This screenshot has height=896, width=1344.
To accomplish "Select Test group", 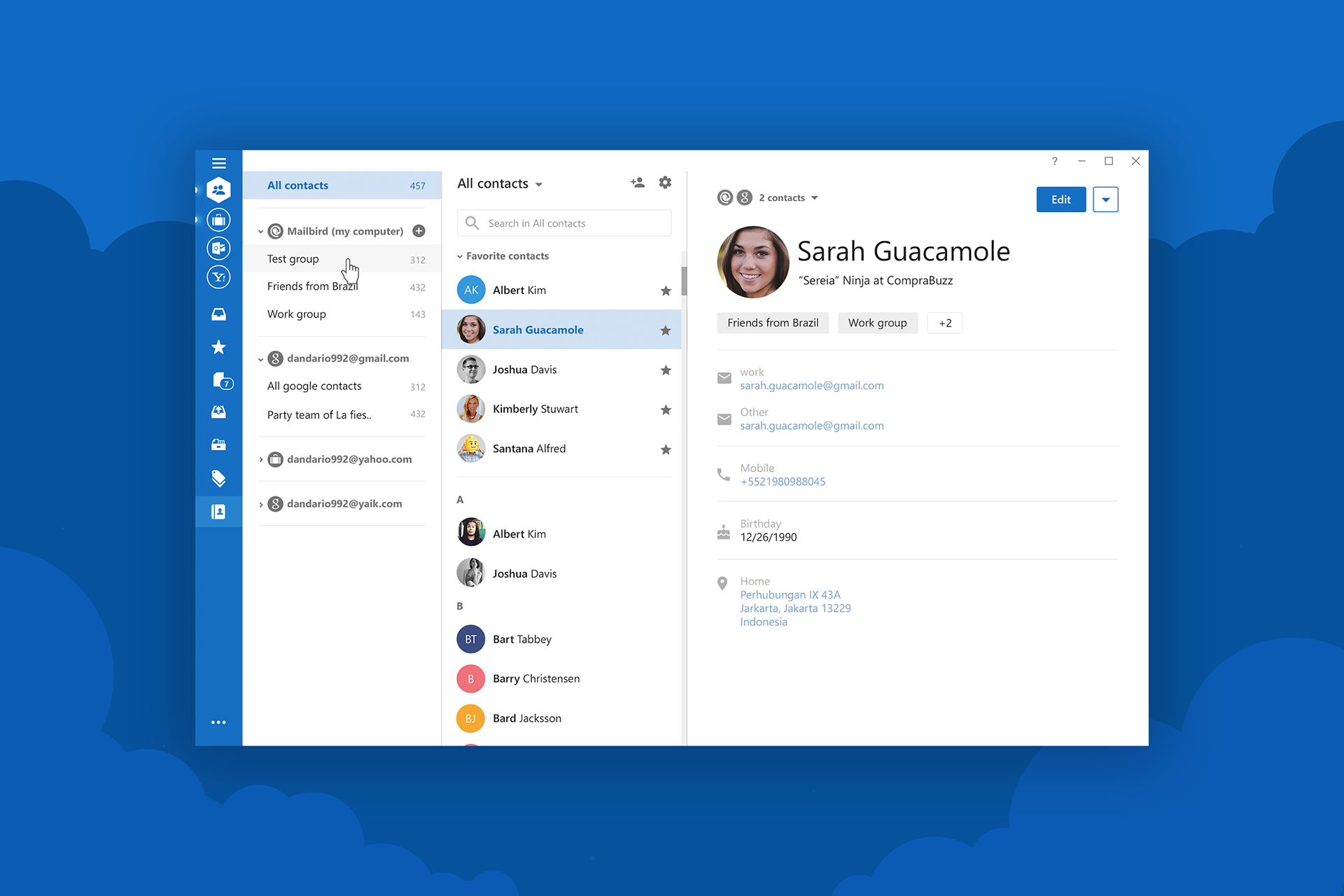I will 342,259.
